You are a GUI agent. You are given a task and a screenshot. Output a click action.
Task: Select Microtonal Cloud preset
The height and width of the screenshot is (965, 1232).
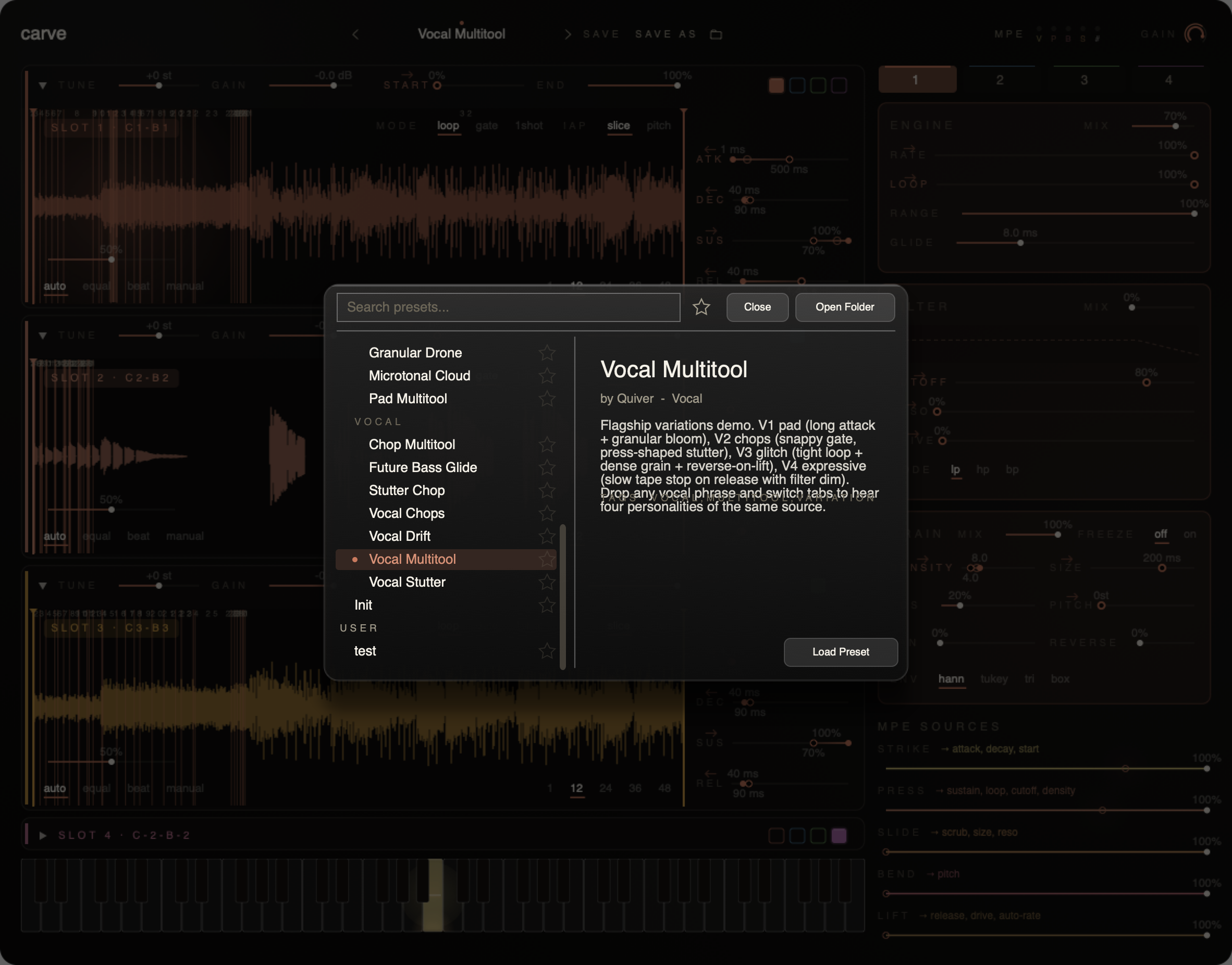pos(420,376)
